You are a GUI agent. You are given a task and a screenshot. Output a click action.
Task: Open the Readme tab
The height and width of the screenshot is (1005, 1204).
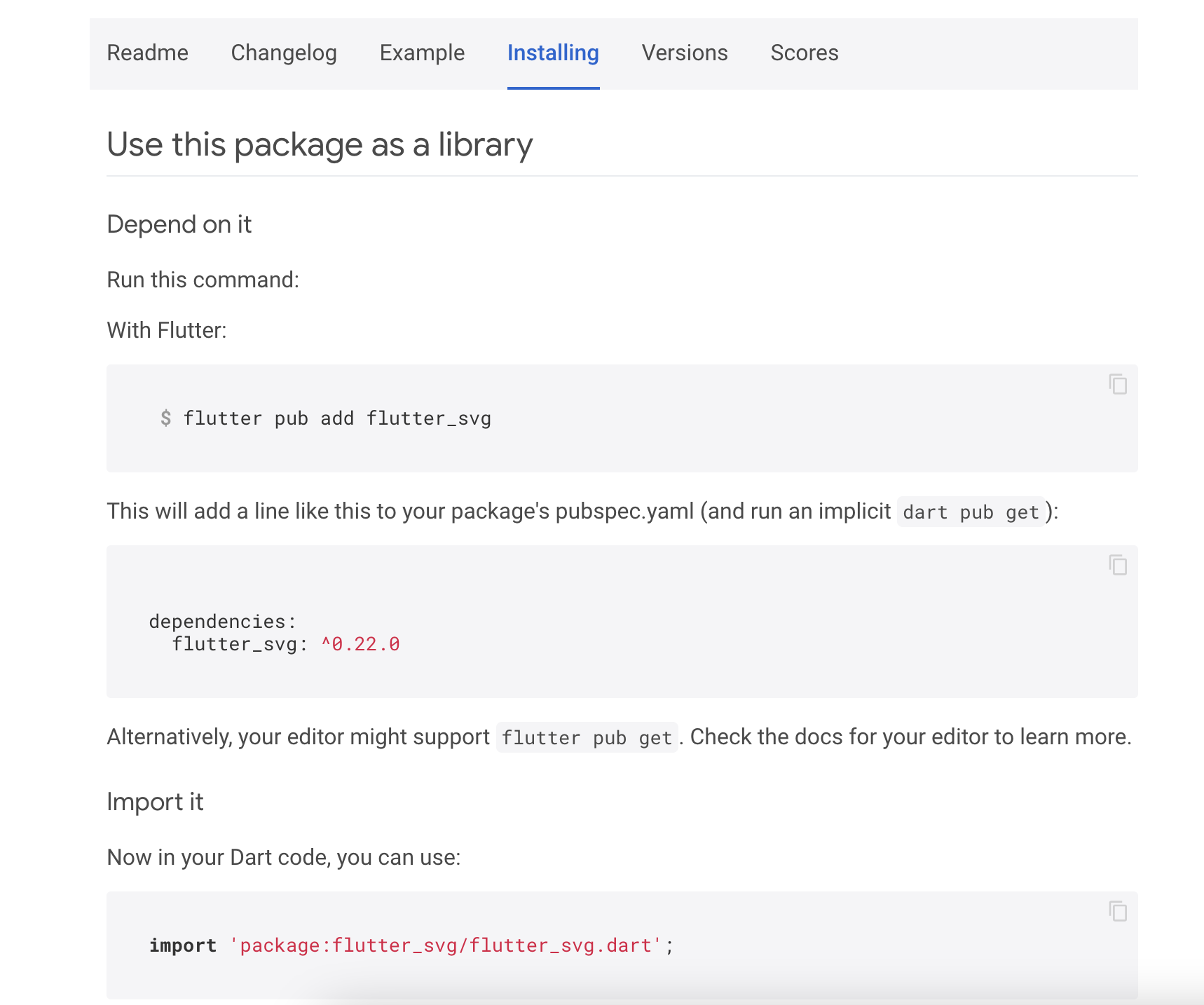point(148,53)
